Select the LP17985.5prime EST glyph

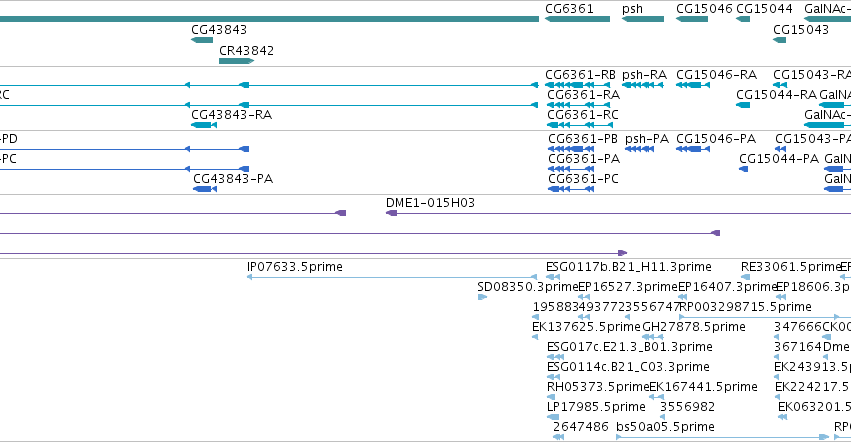pyautogui.click(x=553, y=417)
